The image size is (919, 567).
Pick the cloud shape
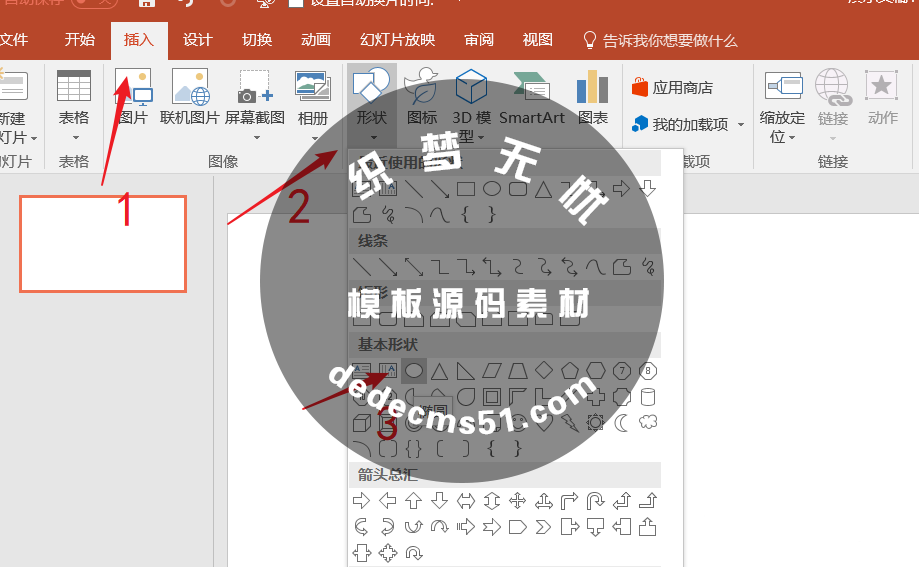(x=648, y=422)
